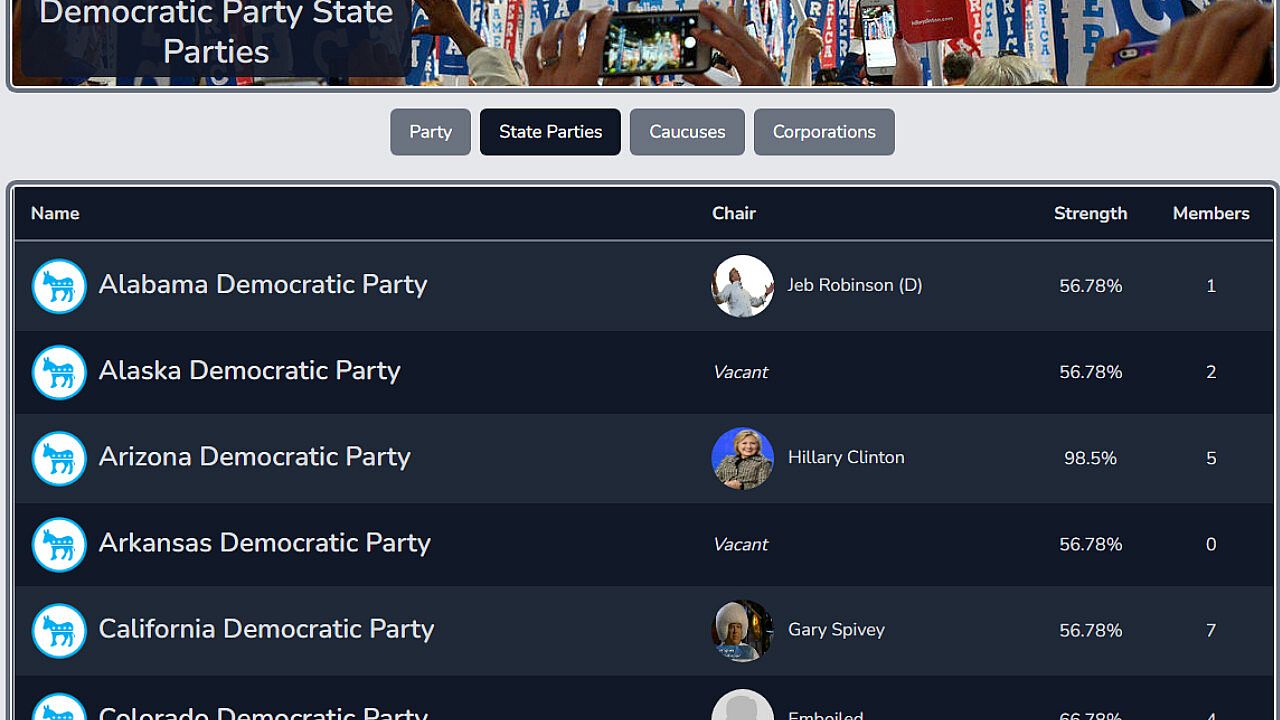Go to the Caucuses tab
The height and width of the screenshot is (720, 1280).
click(x=687, y=132)
